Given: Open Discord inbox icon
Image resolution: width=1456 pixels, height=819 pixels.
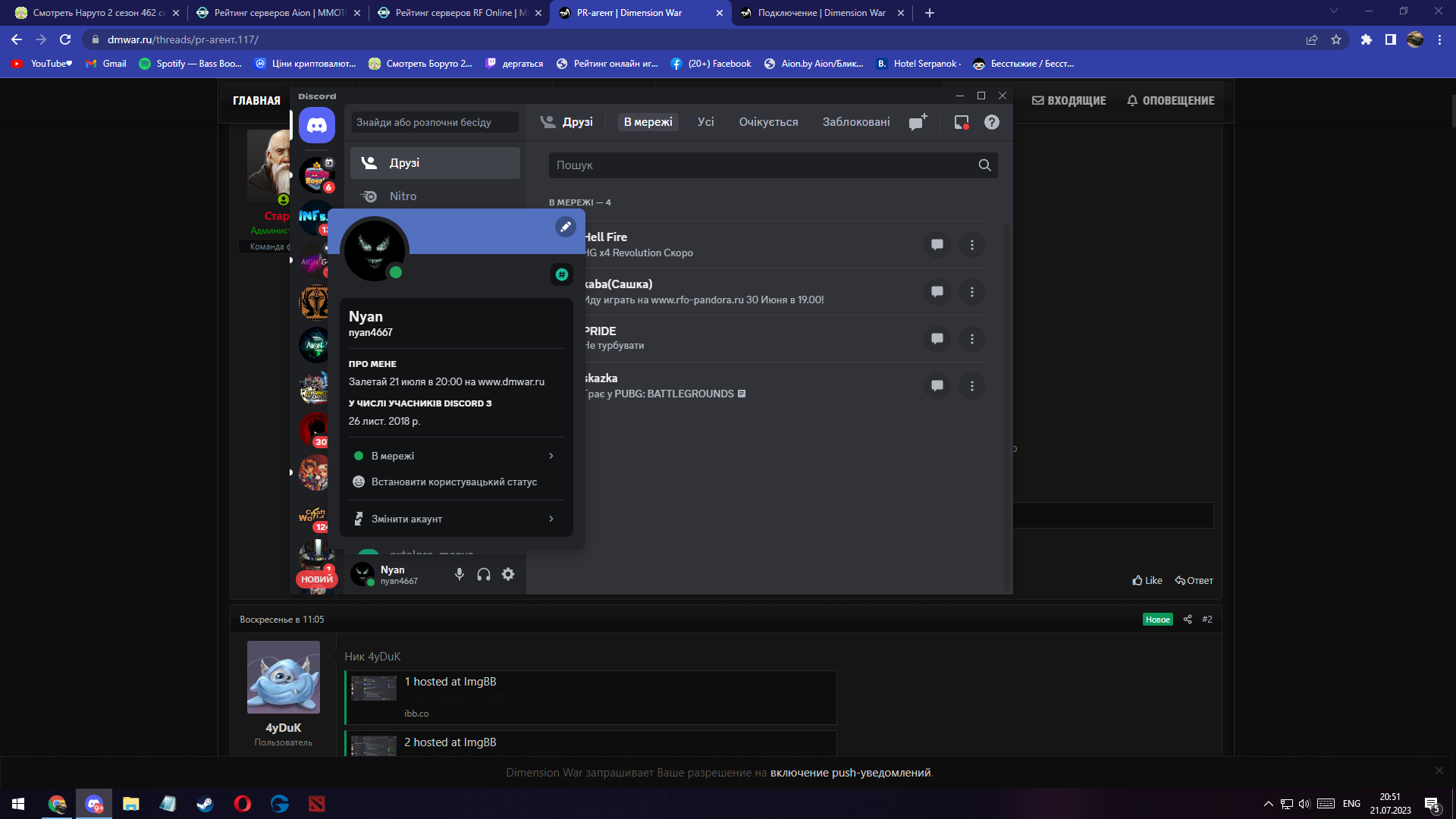Looking at the screenshot, I should coord(962,122).
